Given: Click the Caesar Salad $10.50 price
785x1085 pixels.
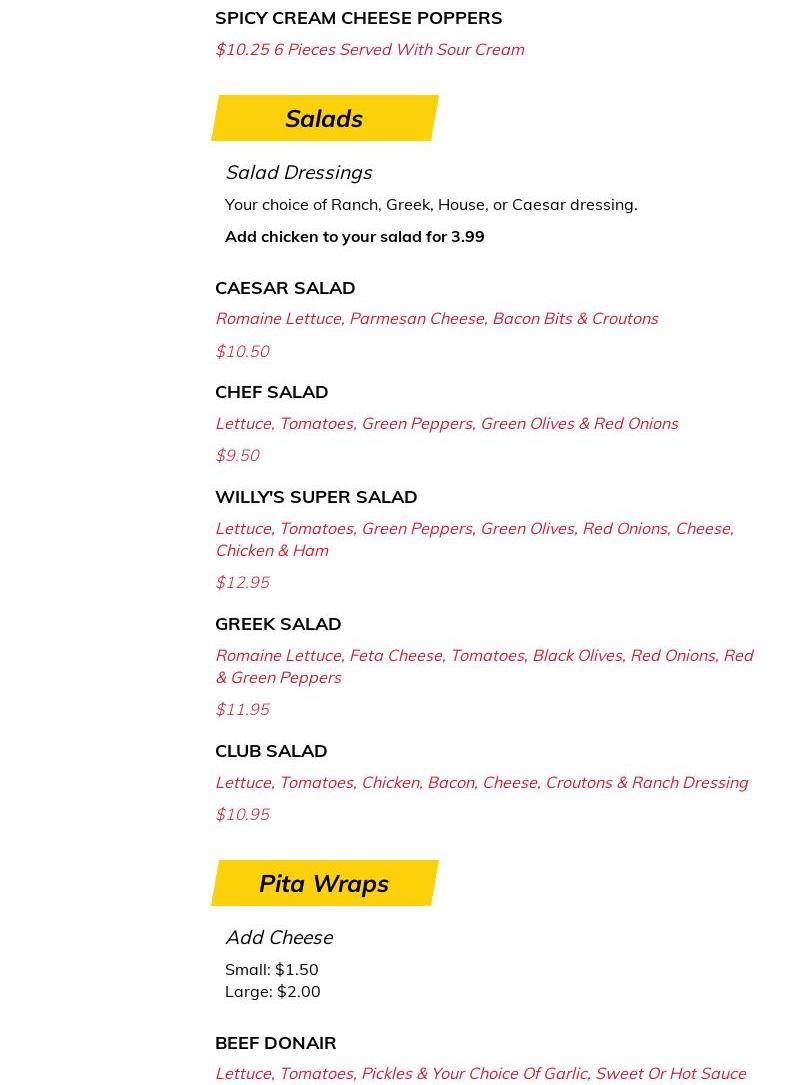Looking at the screenshot, I should (x=242, y=351).
